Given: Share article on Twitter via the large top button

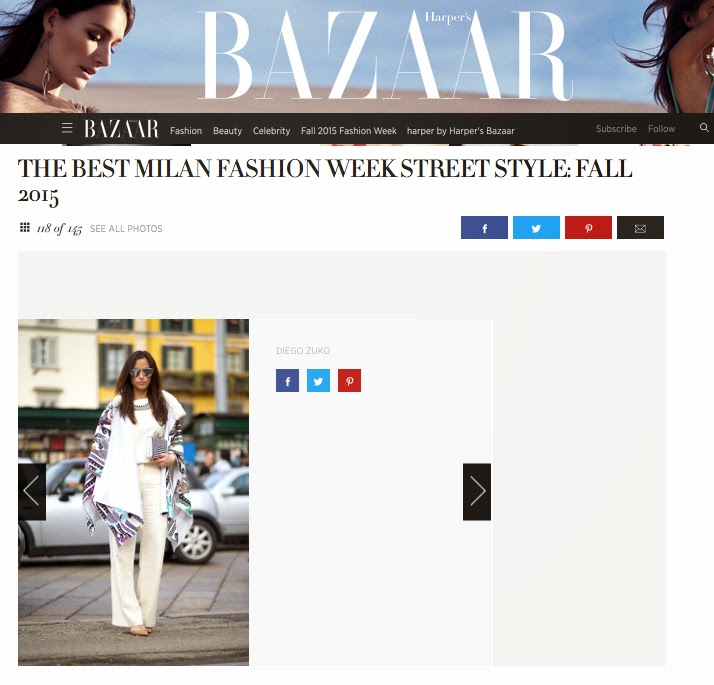Looking at the screenshot, I should coord(536,228).
